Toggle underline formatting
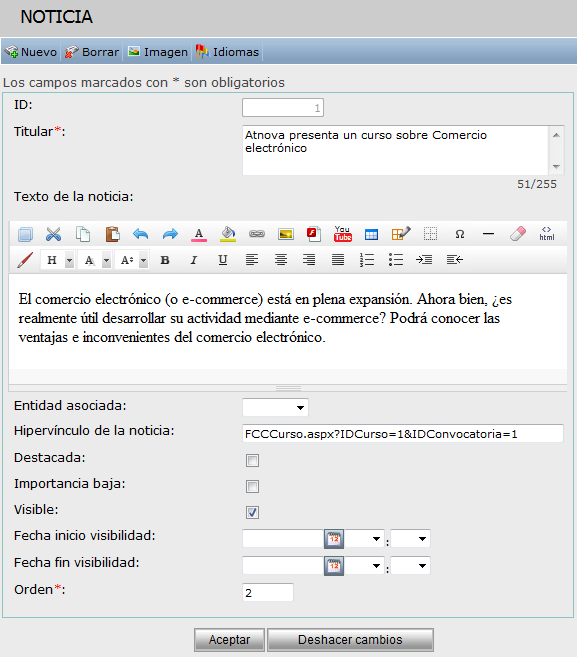 (223, 260)
